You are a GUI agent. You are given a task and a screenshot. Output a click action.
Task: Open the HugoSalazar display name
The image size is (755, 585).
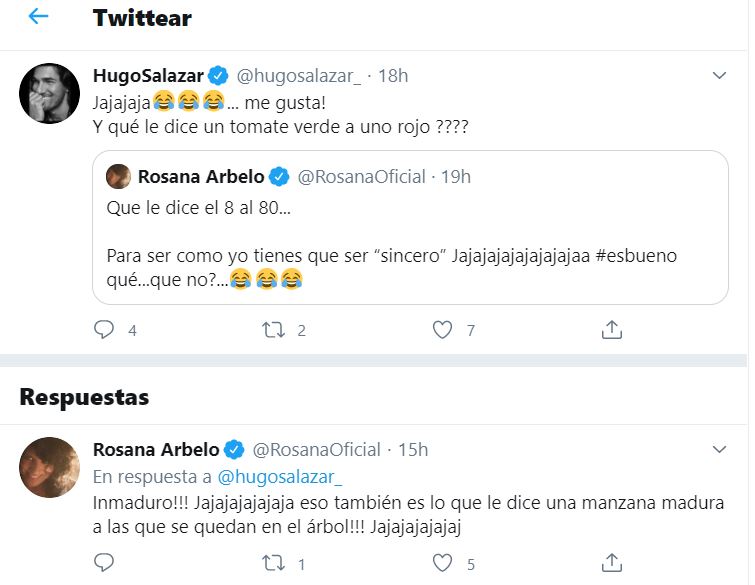pos(148,76)
